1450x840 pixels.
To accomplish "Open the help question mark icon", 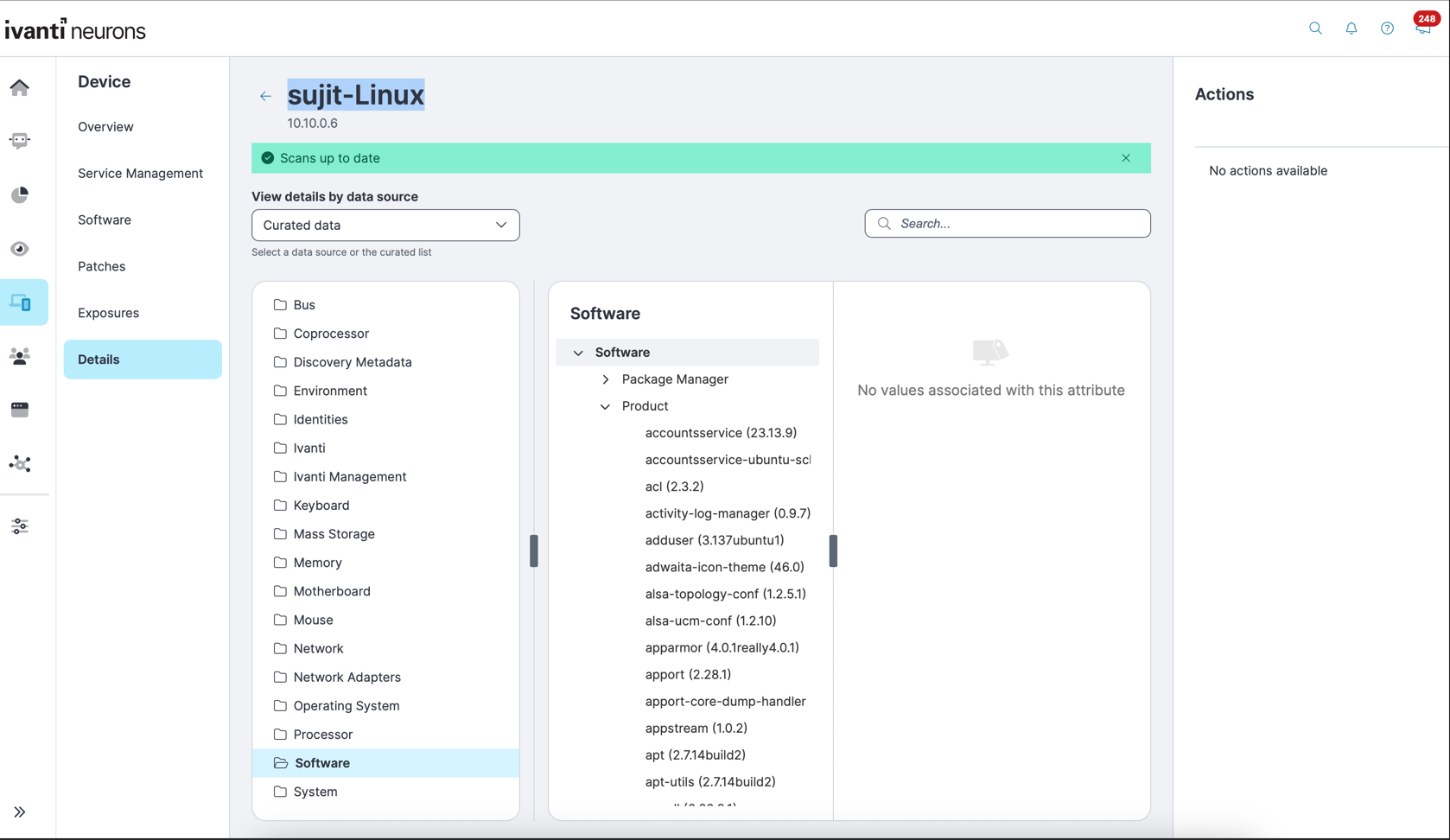I will point(1387,29).
